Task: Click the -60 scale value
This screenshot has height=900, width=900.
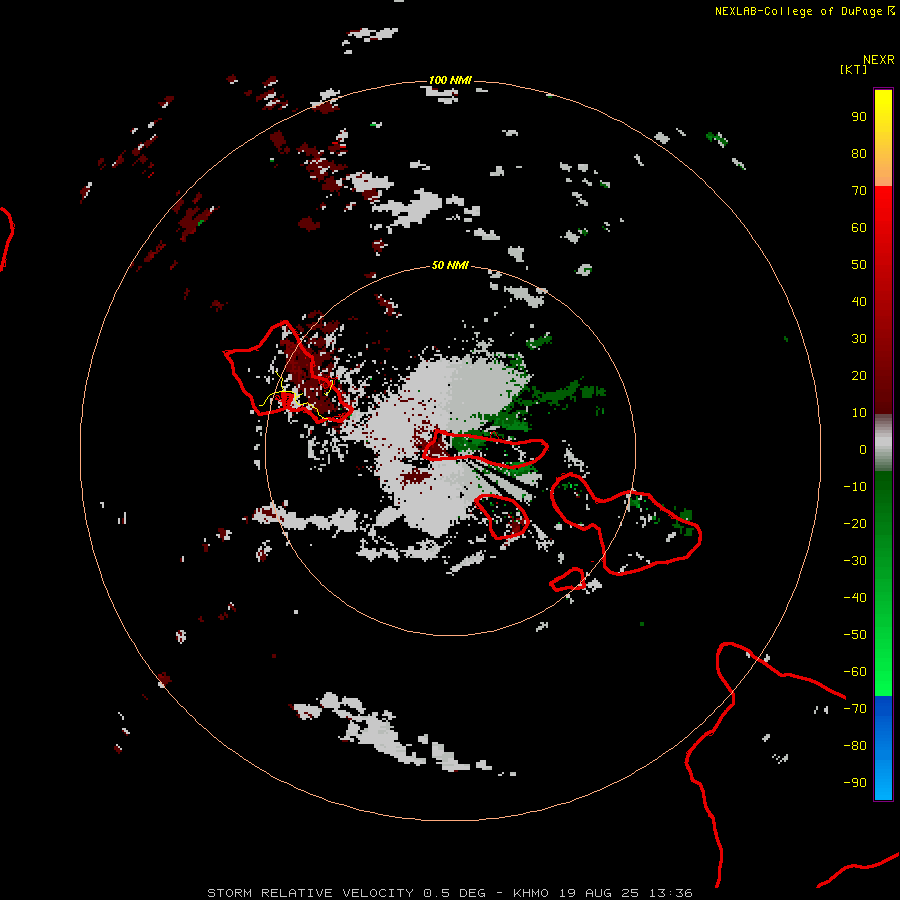Action: (x=855, y=672)
